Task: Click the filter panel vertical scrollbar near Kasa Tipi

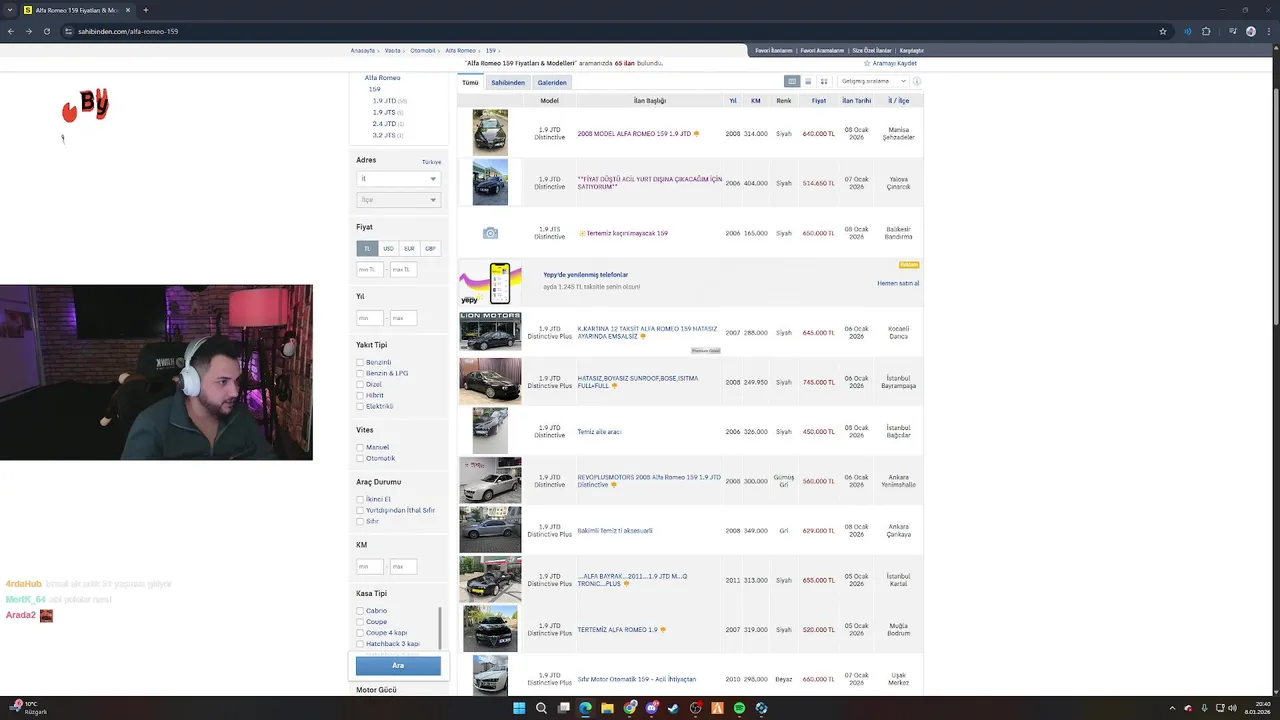Action: 439,627
